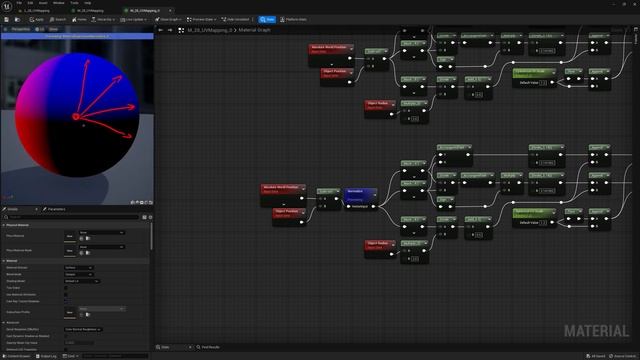Toggle the Two Sided checkbox
This screenshot has width=640, height=360.
tap(66, 288)
